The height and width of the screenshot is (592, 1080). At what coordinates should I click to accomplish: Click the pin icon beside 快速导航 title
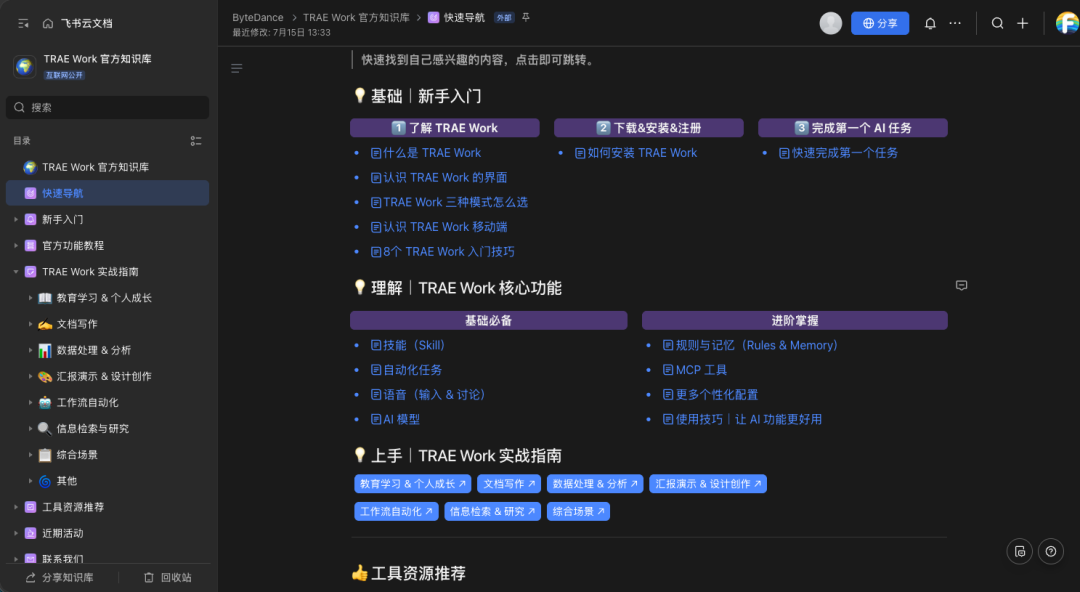[526, 17]
